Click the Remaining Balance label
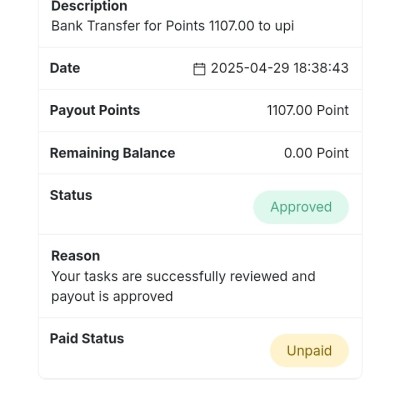 pos(113,153)
